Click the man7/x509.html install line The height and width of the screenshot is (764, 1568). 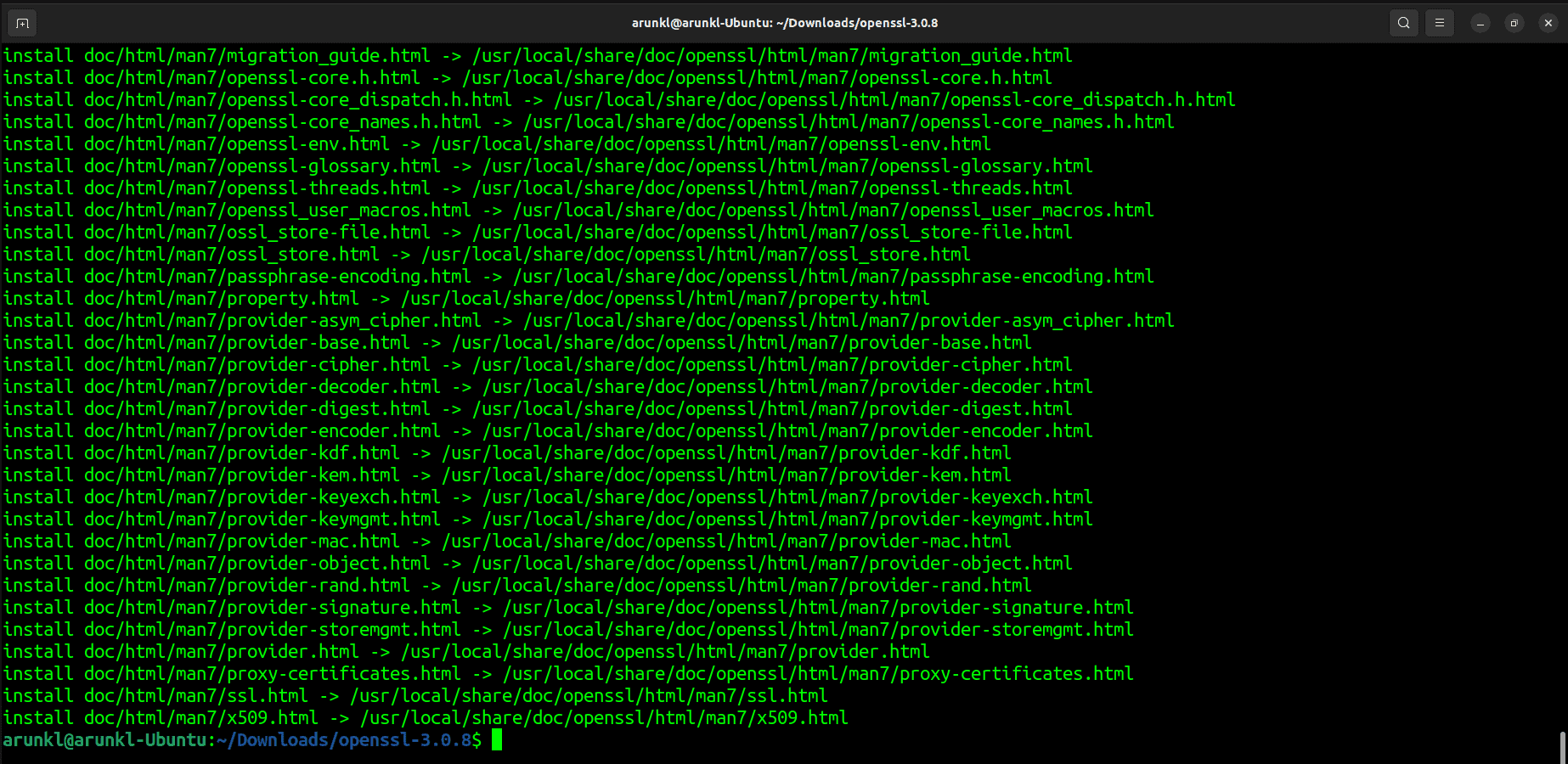[x=426, y=718]
